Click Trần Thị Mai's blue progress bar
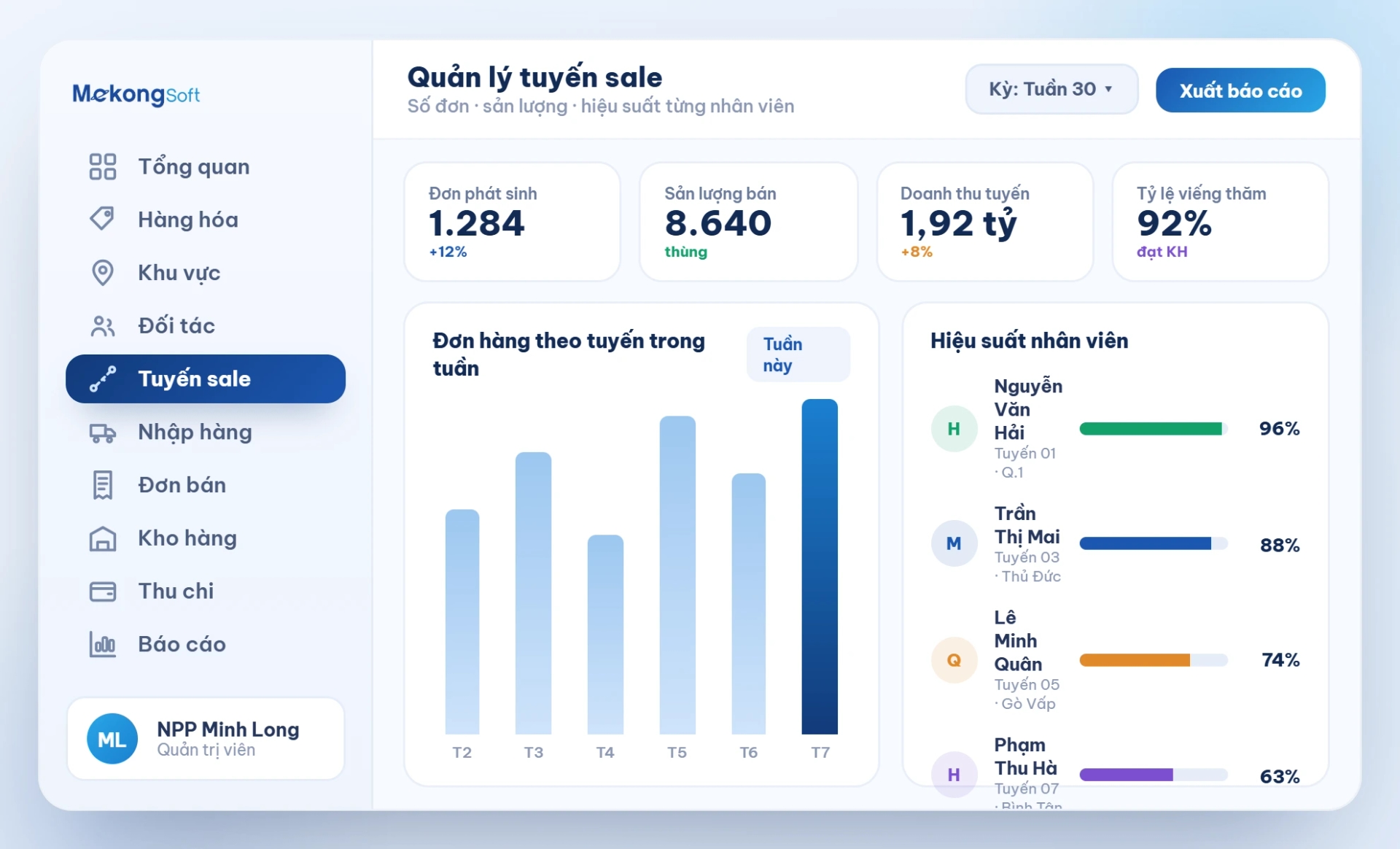 pyautogui.click(x=1154, y=543)
